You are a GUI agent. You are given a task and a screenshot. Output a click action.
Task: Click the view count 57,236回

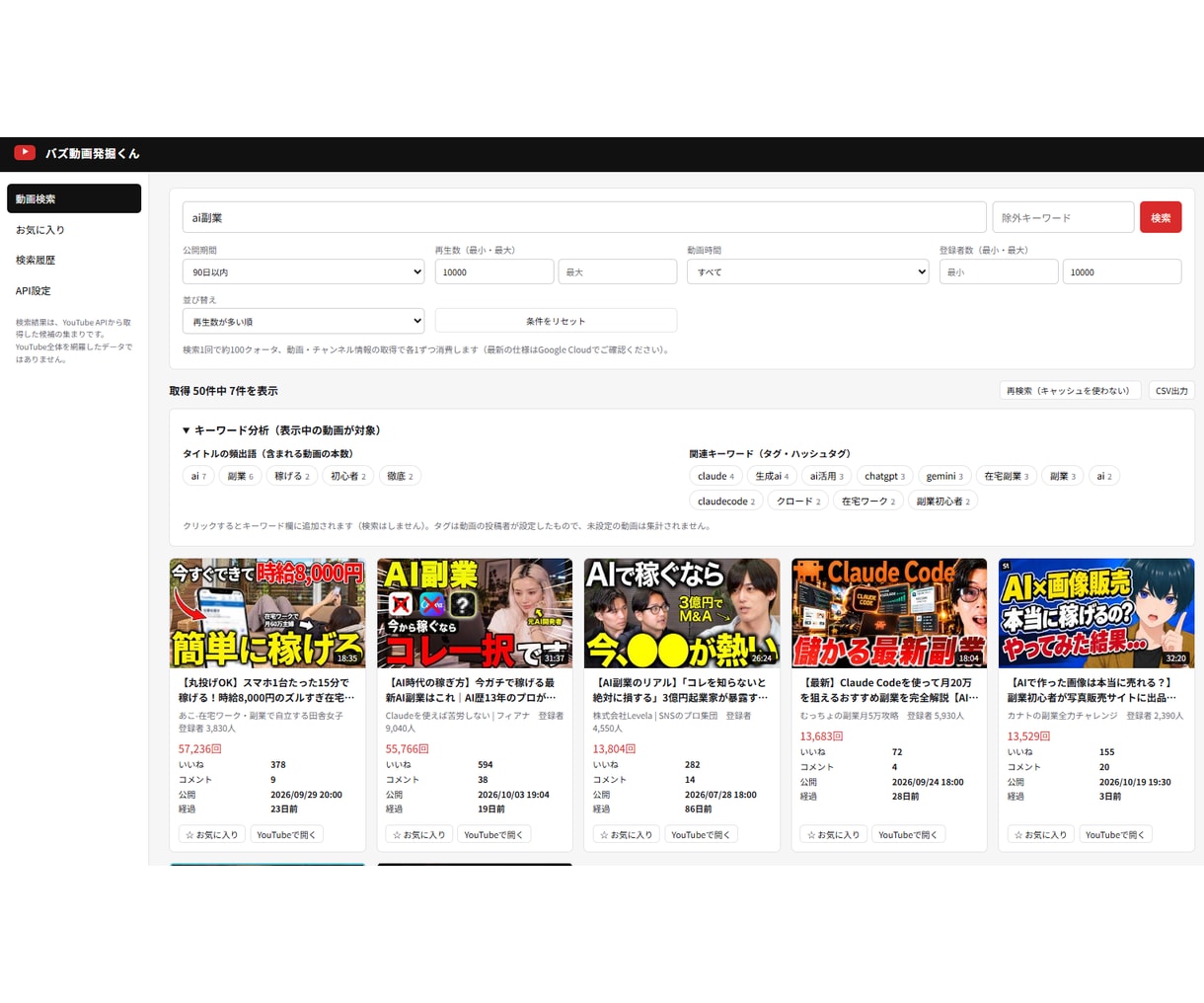coord(200,748)
